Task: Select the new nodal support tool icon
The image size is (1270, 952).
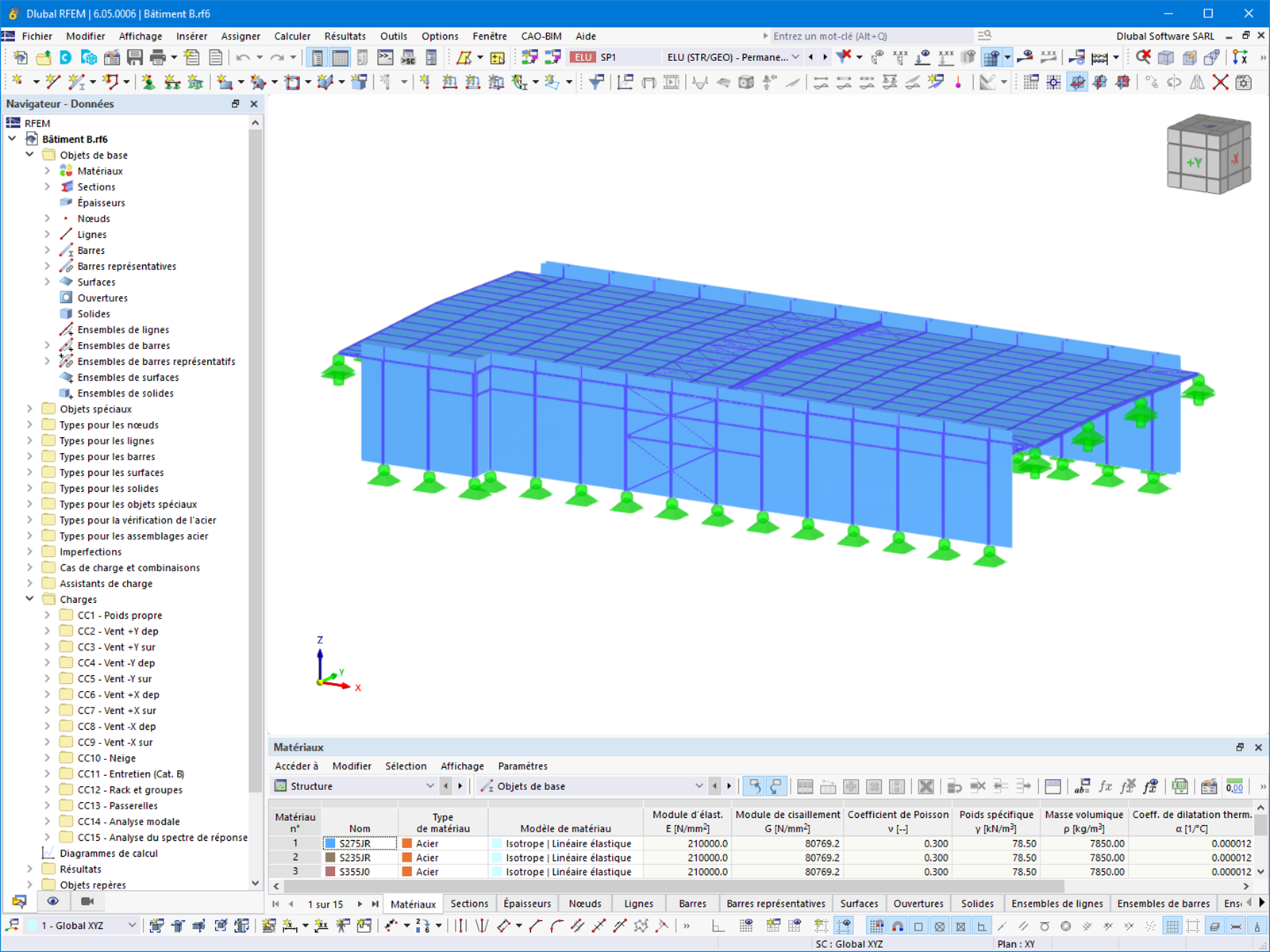Action: pos(148,82)
